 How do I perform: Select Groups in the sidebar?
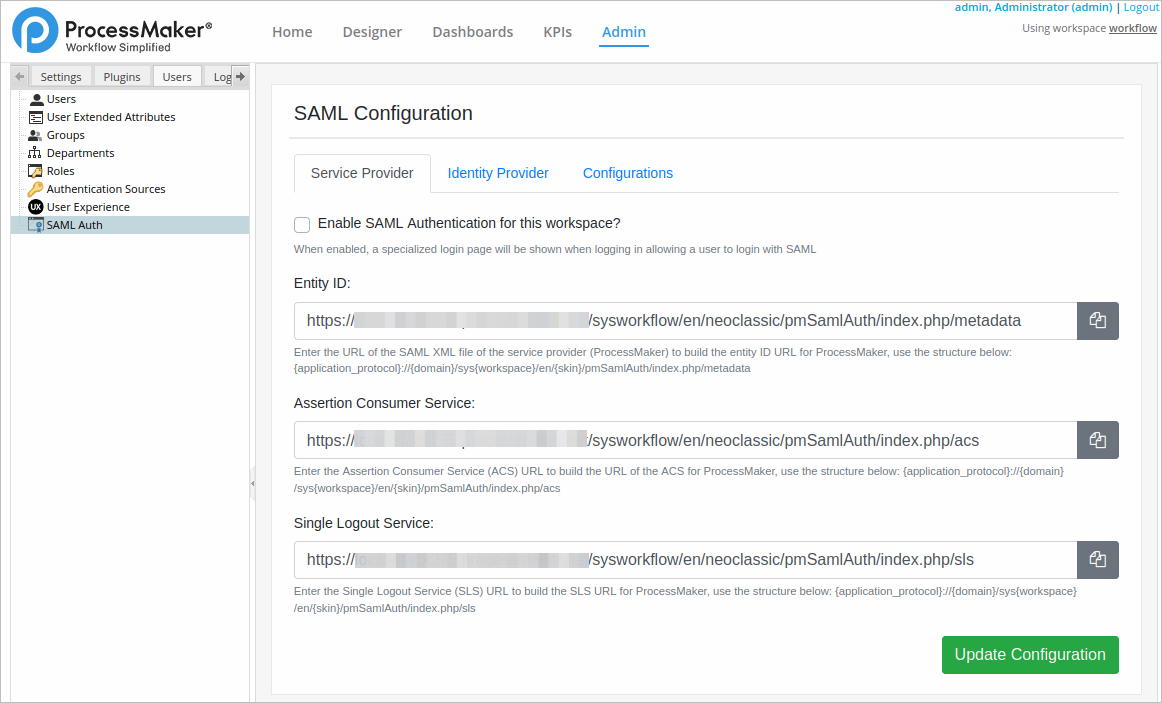click(x=65, y=135)
